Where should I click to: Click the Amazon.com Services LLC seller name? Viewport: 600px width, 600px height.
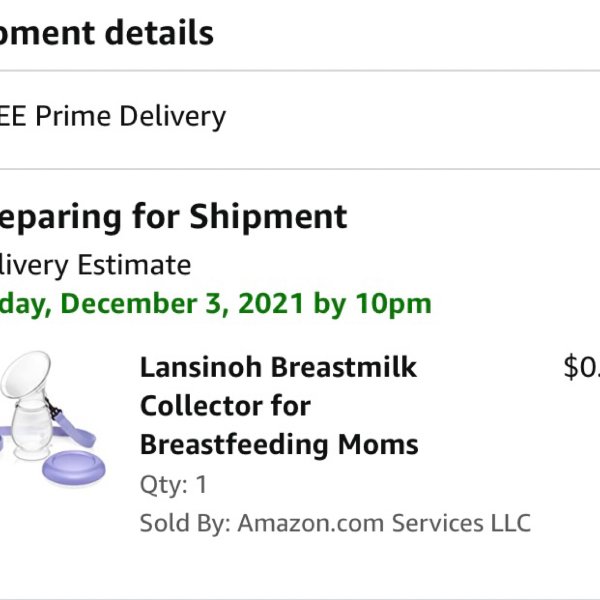384,523
